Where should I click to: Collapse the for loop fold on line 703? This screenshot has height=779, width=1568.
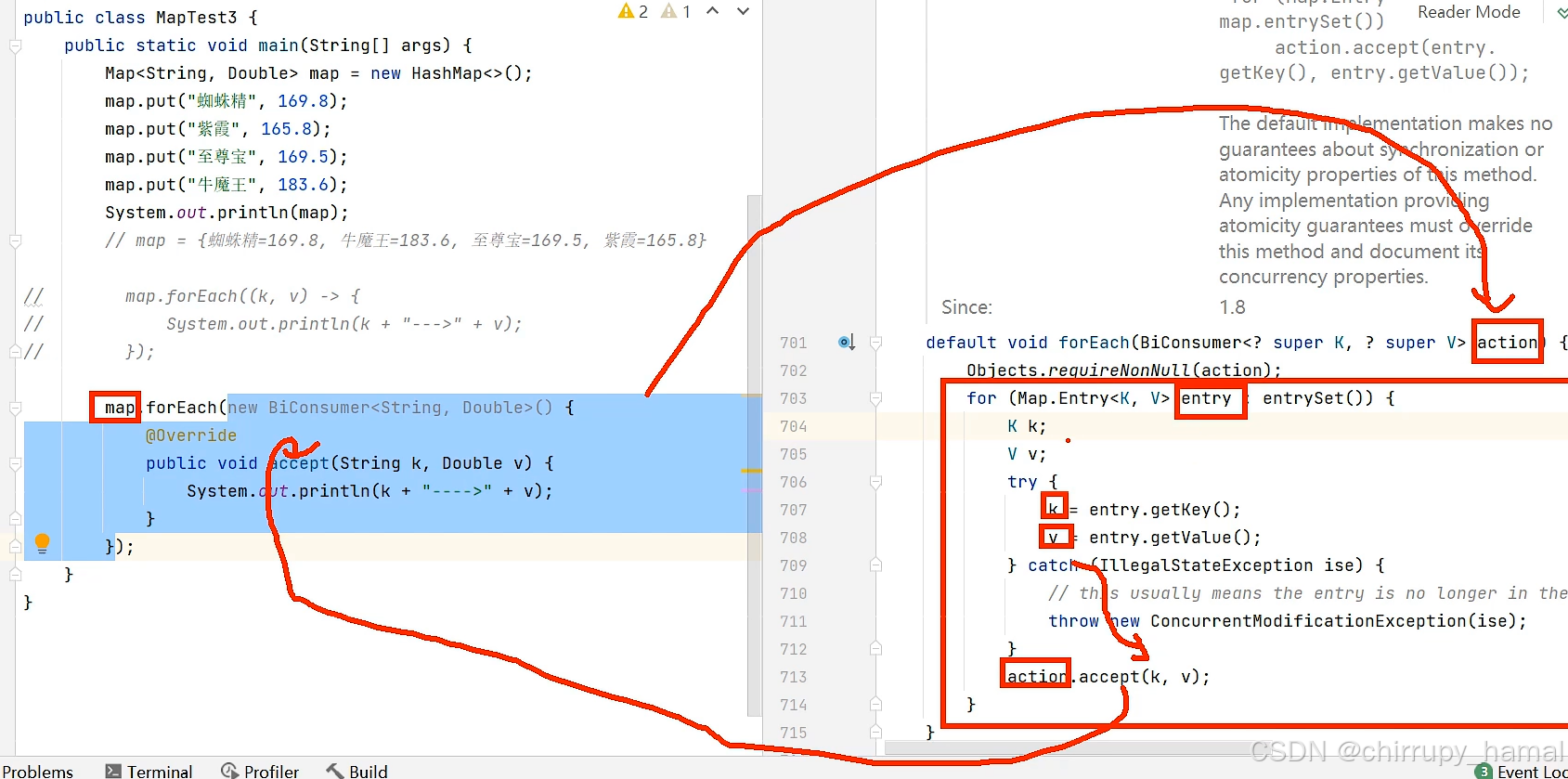coord(875,398)
